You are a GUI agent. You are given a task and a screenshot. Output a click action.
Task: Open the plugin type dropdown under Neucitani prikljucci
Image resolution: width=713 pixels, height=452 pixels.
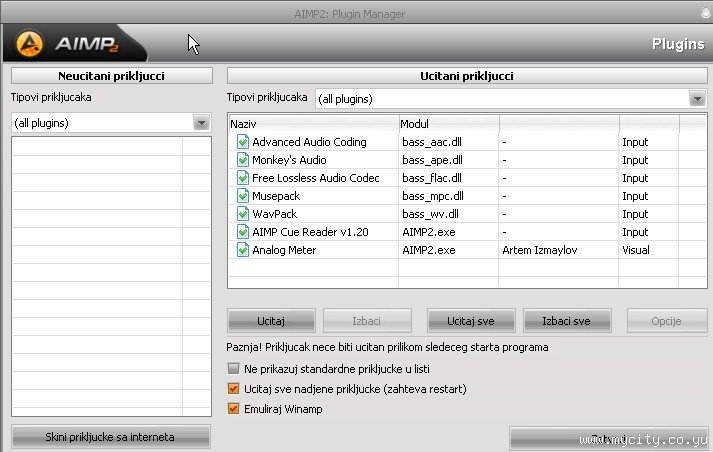coord(201,122)
